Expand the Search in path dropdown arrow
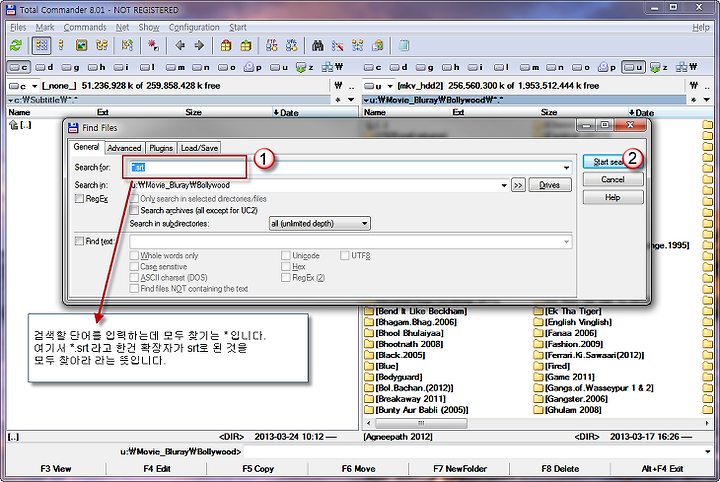This screenshot has height=482, width=720. pos(504,185)
